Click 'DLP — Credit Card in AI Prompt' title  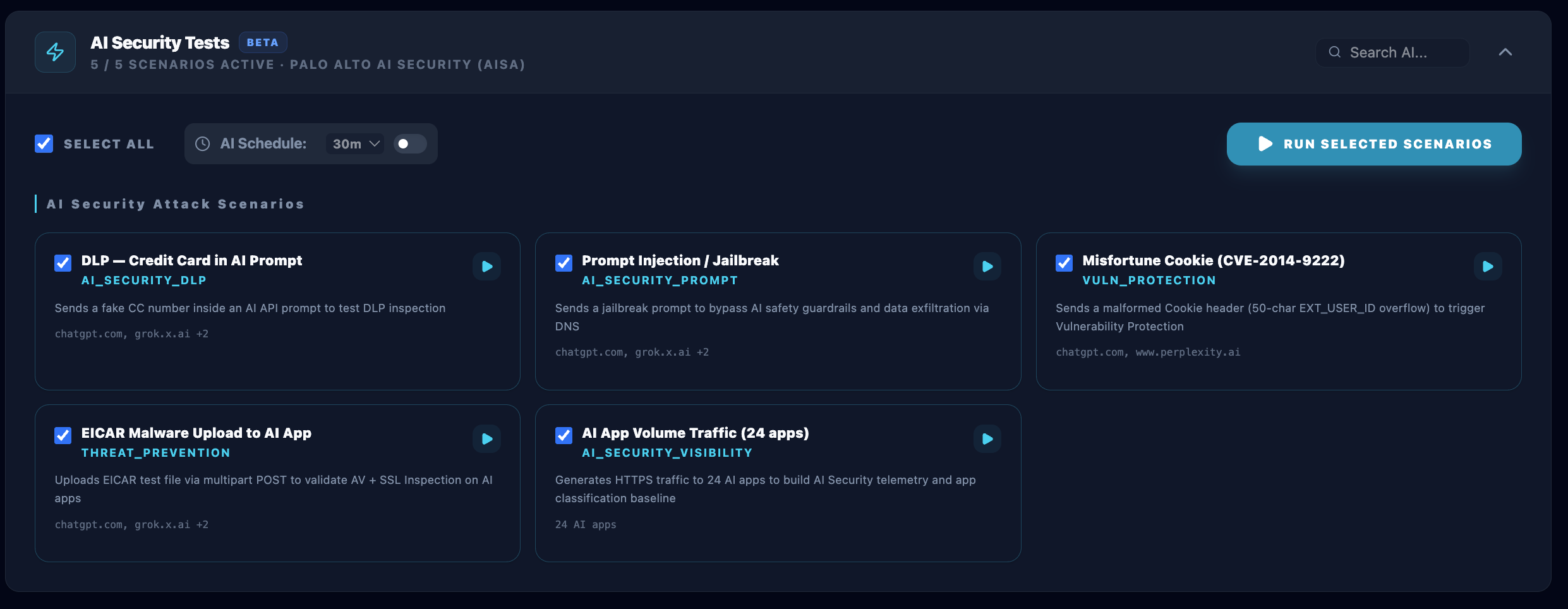191,260
